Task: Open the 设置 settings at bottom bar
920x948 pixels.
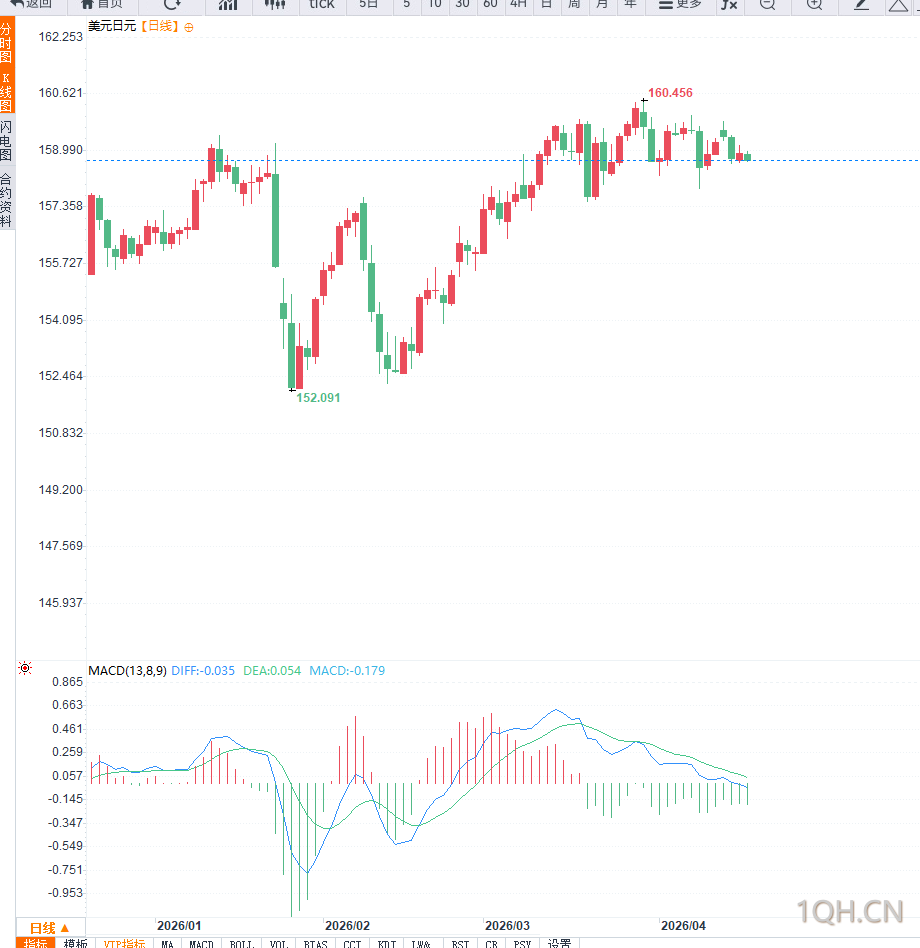Action: coord(559,943)
